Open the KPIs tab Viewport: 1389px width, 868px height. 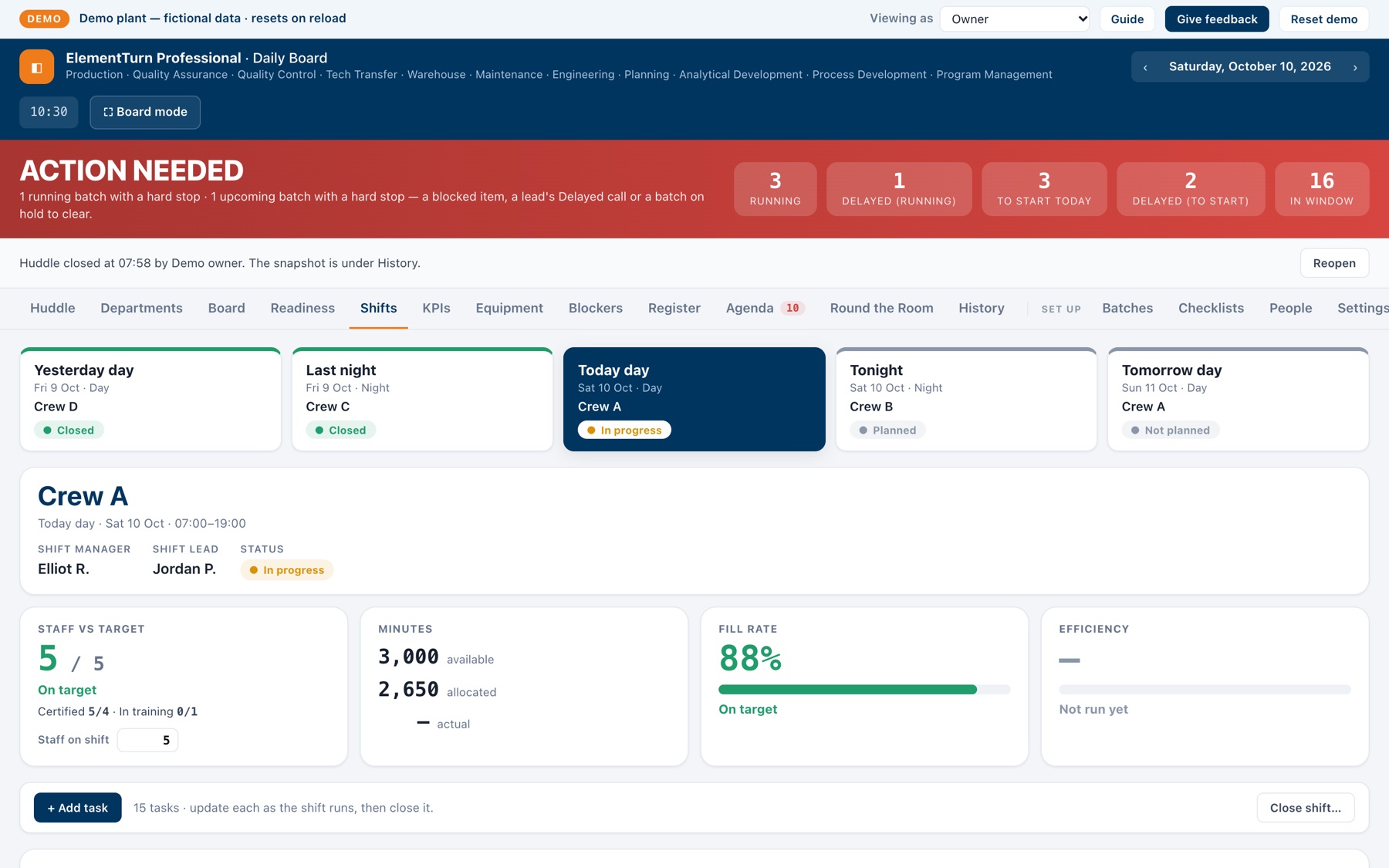pyautogui.click(x=436, y=308)
